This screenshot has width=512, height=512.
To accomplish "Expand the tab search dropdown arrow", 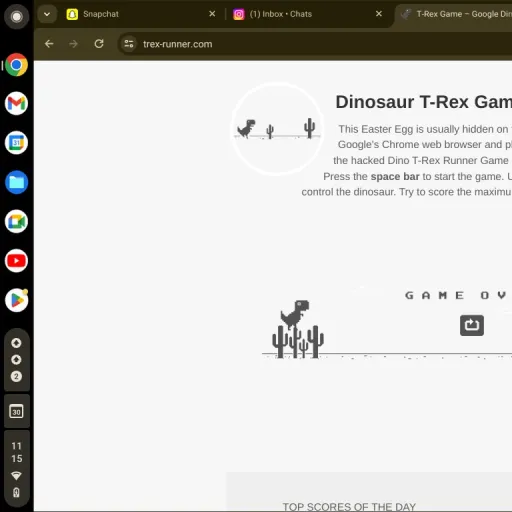I will [47, 14].
